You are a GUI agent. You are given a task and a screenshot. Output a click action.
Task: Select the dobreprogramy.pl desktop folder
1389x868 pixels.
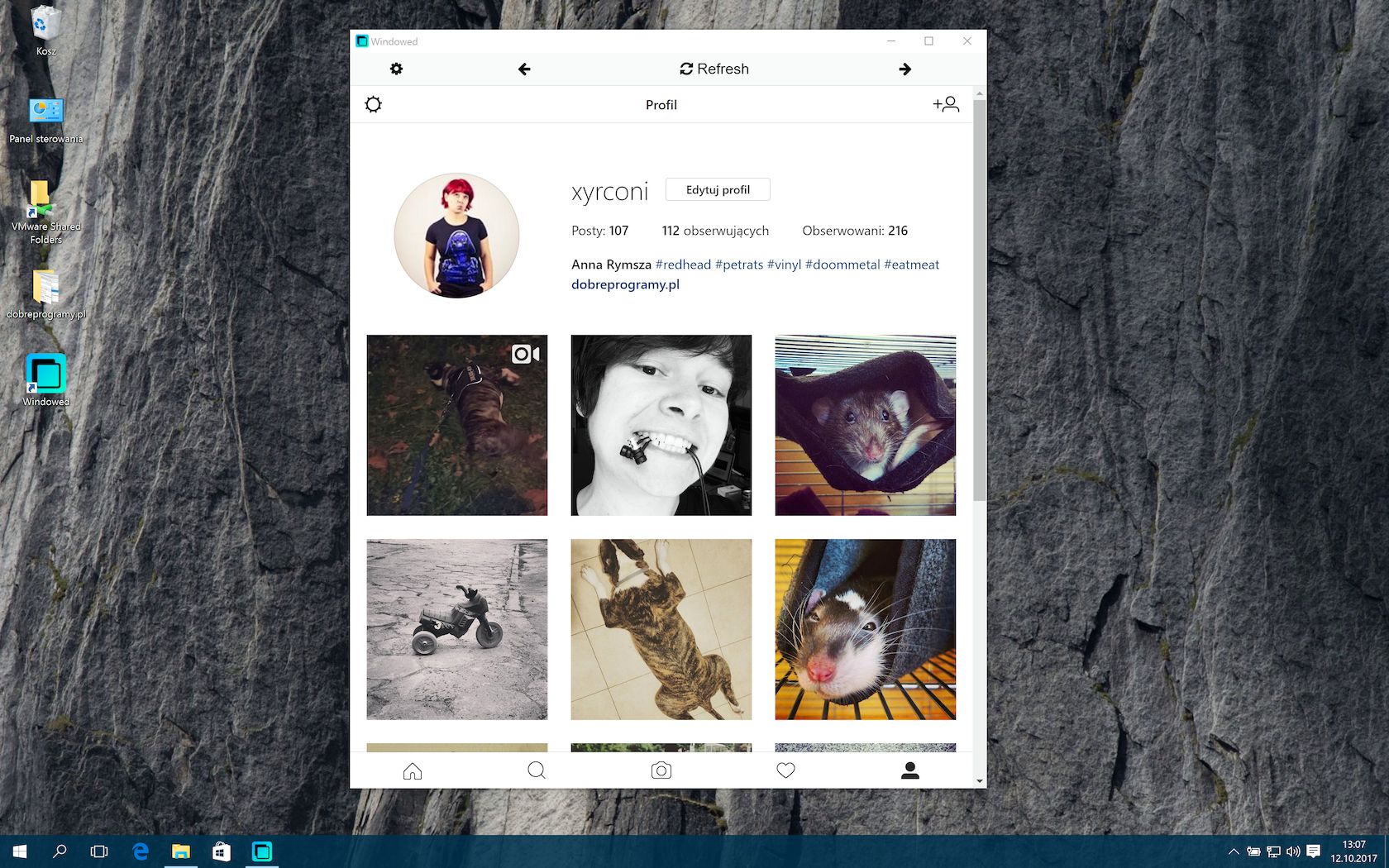click(46, 294)
